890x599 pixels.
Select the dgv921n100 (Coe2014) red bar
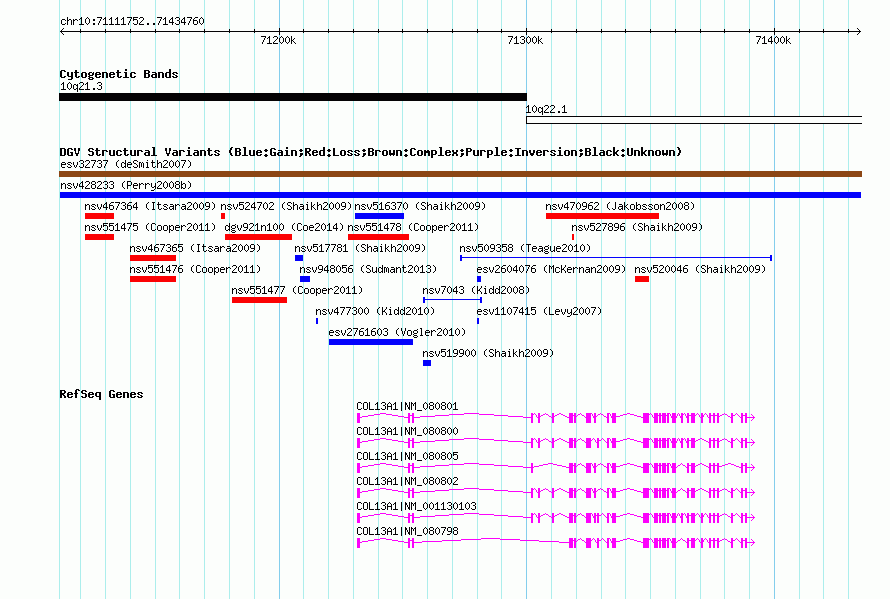[x=258, y=237]
